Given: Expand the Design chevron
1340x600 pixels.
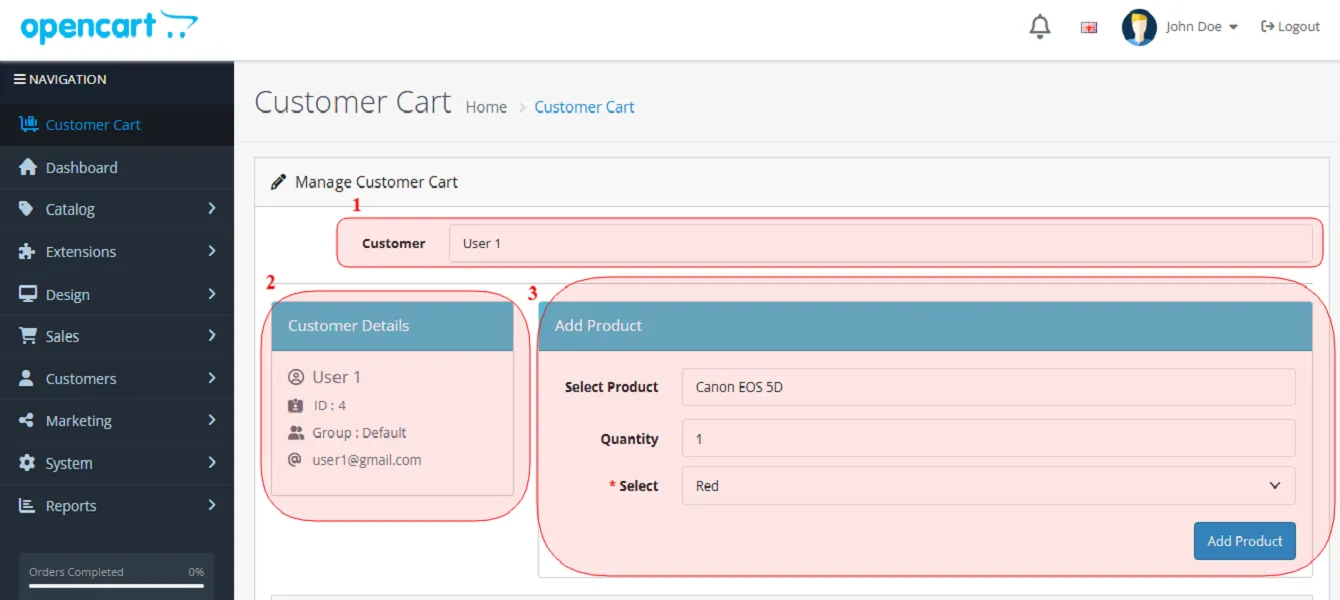Looking at the screenshot, I should [x=212, y=294].
